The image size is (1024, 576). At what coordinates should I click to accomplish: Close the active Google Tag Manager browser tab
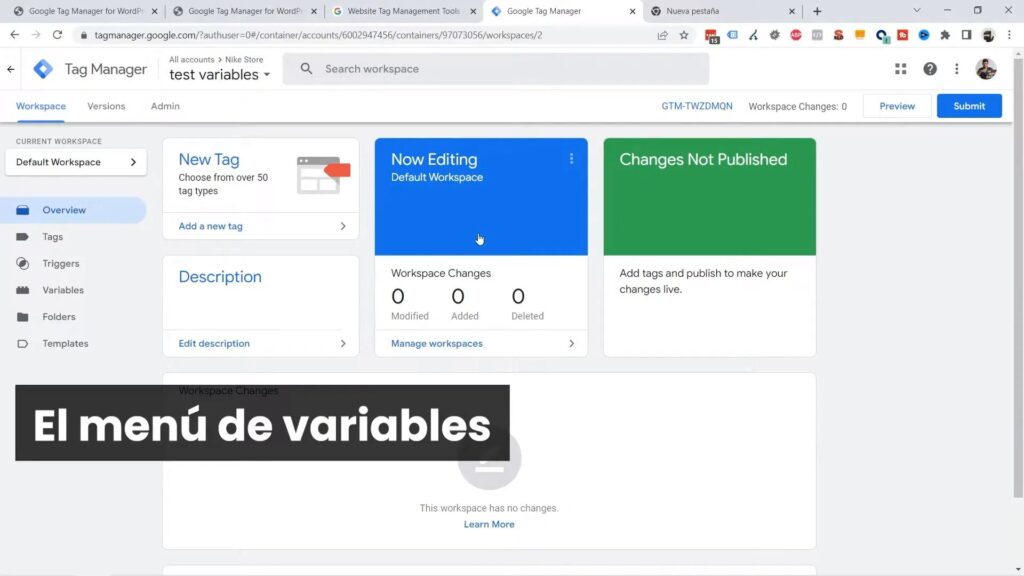pyautogui.click(x=632, y=11)
